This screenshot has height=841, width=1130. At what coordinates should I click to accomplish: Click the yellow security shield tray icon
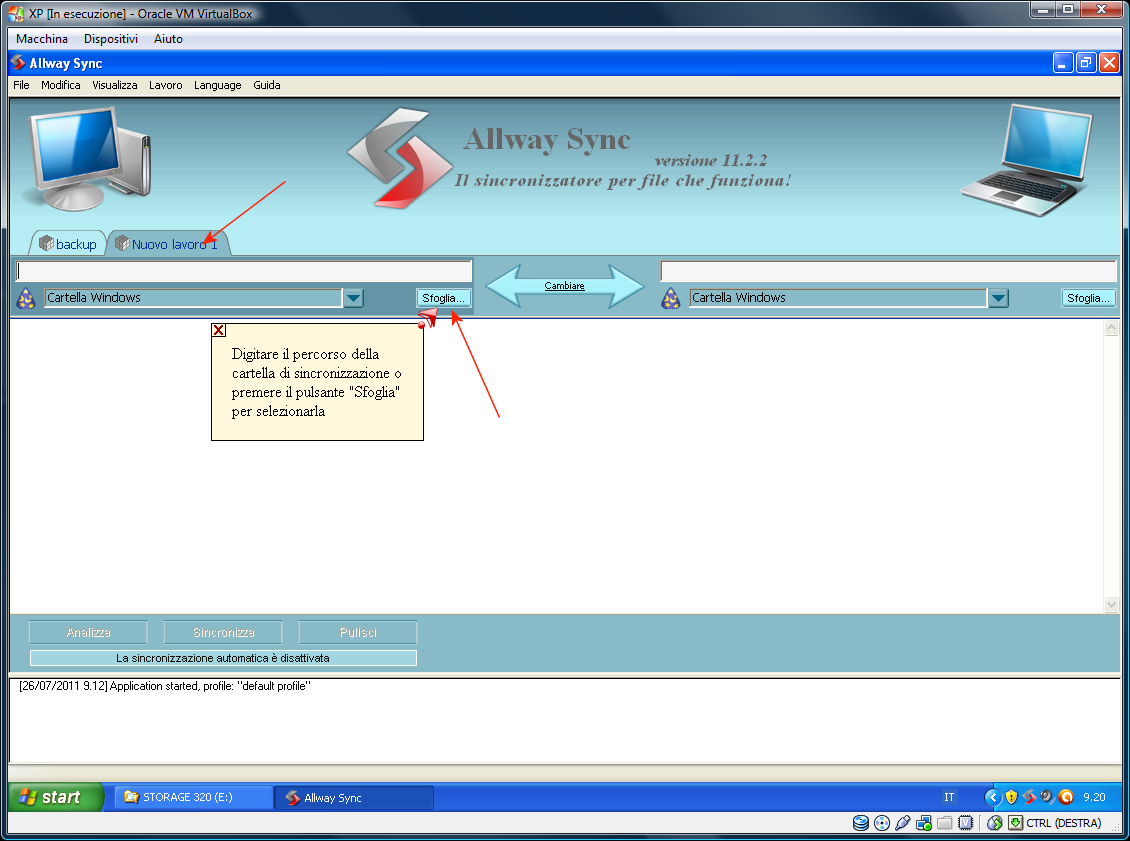(x=1011, y=797)
